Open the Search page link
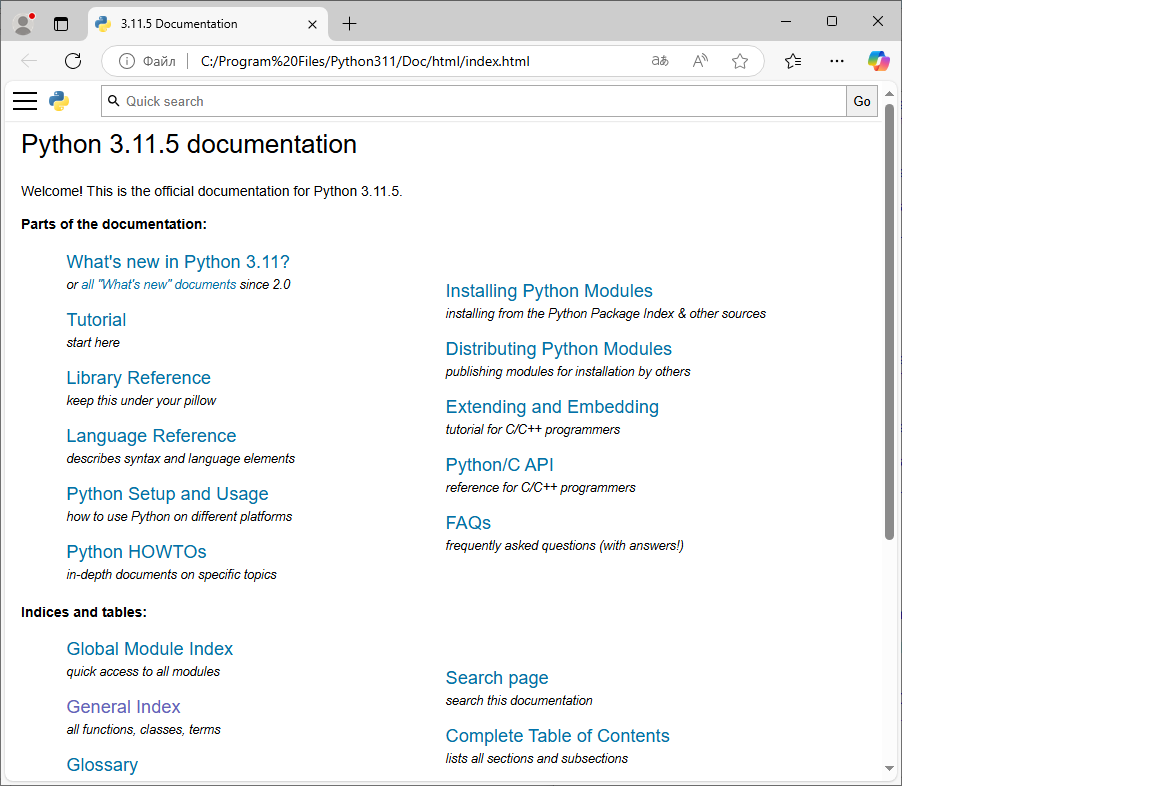The image size is (1152, 786). (497, 678)
